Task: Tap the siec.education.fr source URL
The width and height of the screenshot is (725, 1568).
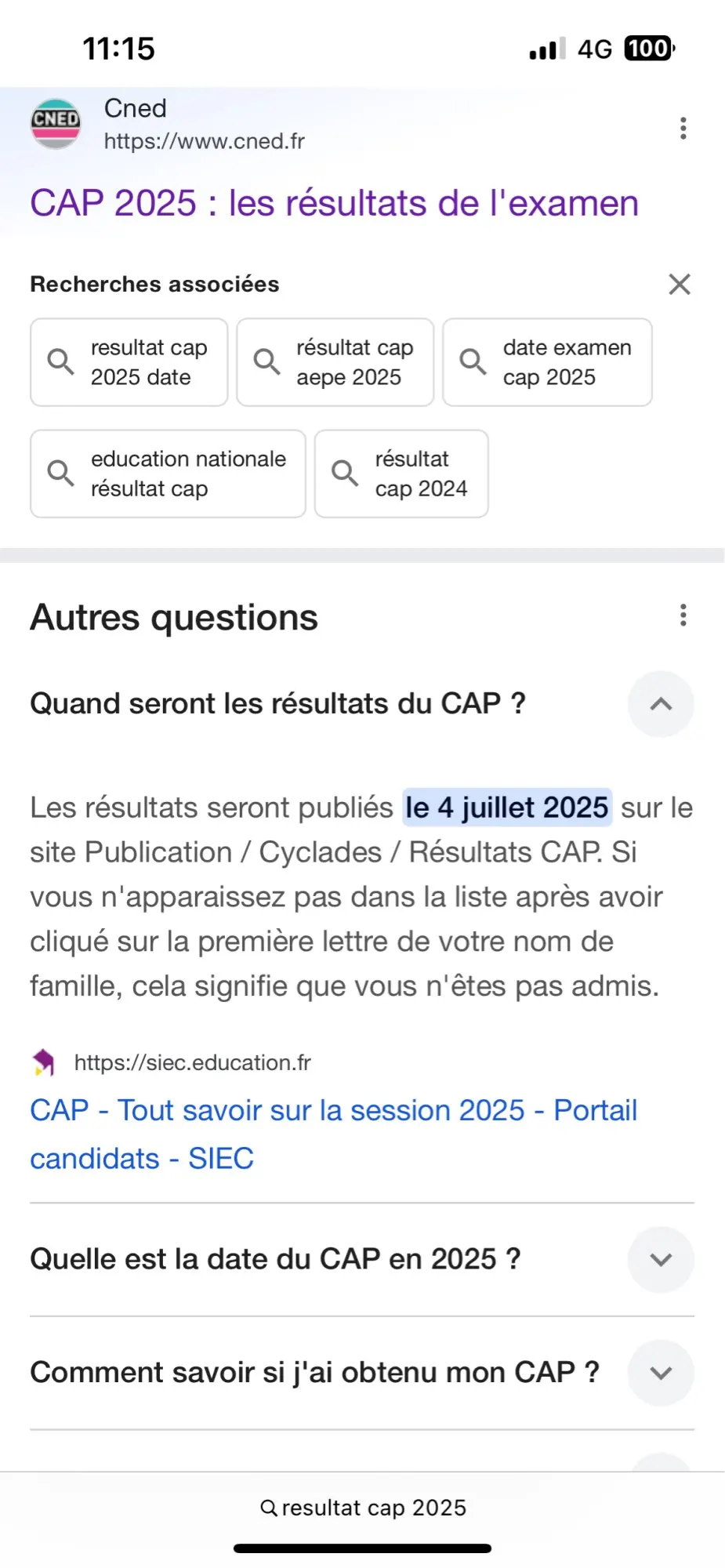Action: tap(192, 1062)
